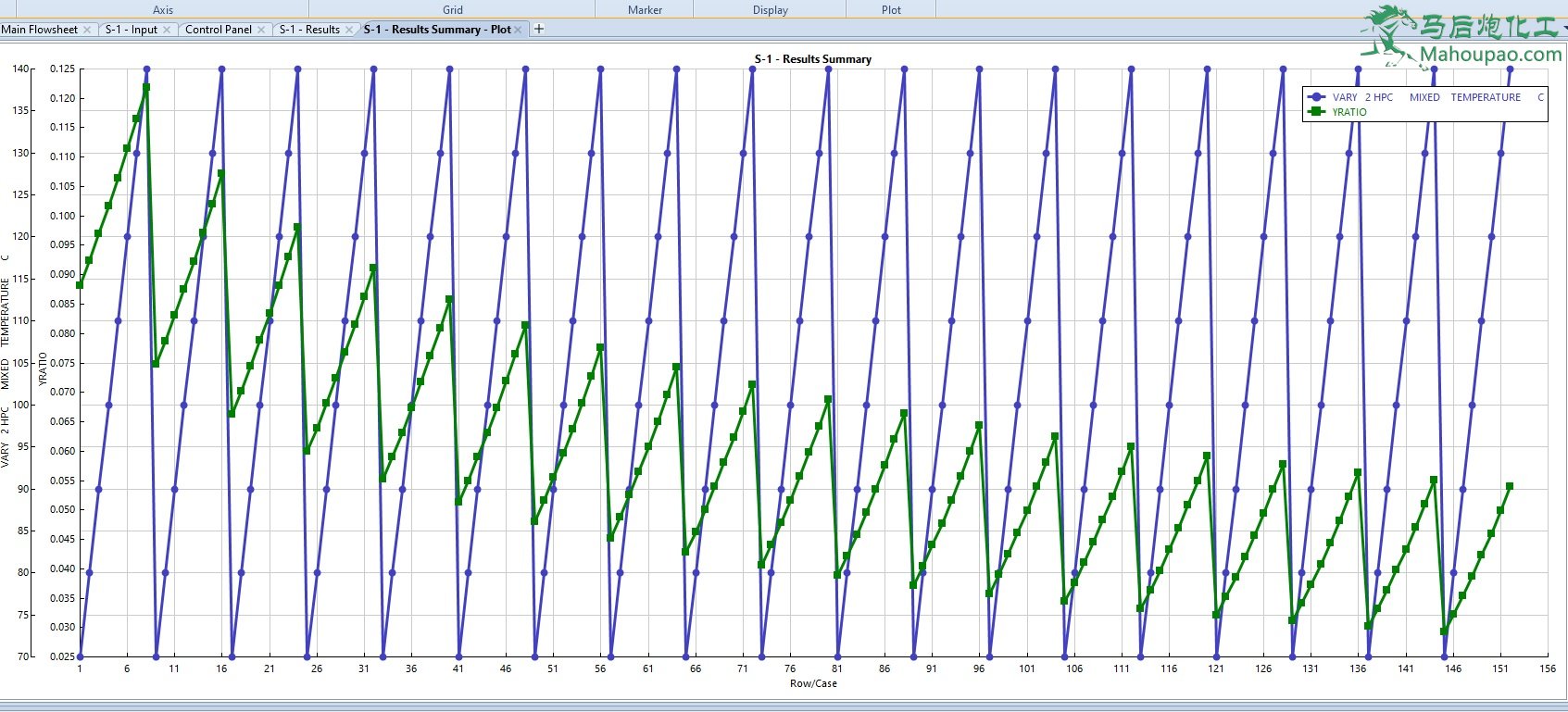This screenshot has width=1568, height=712.
Task: Click the x-axis tick label 156
Action: (x=1548, y=668)
